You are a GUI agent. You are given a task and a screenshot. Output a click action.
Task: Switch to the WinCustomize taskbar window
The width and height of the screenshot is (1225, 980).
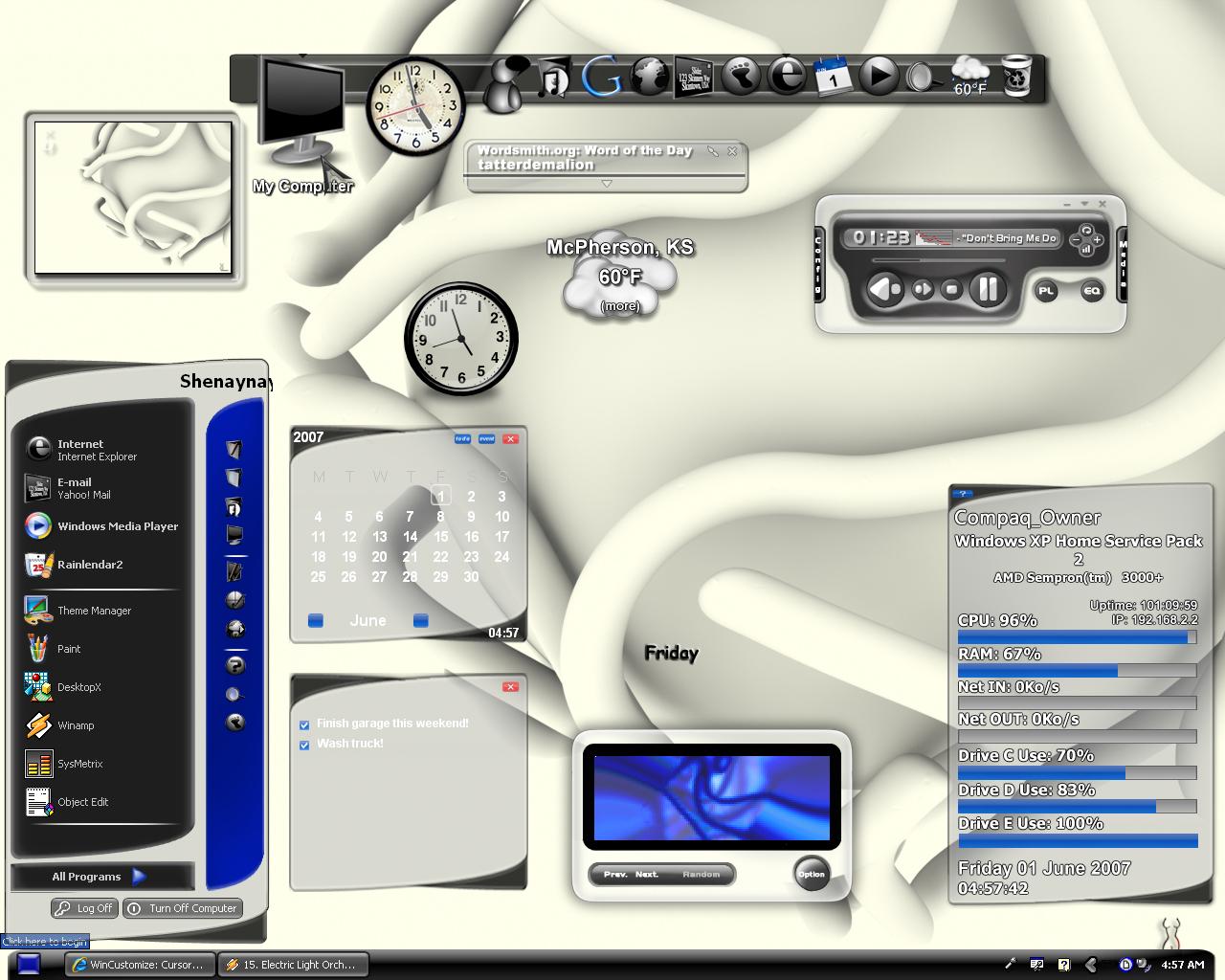click(x=141, y=965)
